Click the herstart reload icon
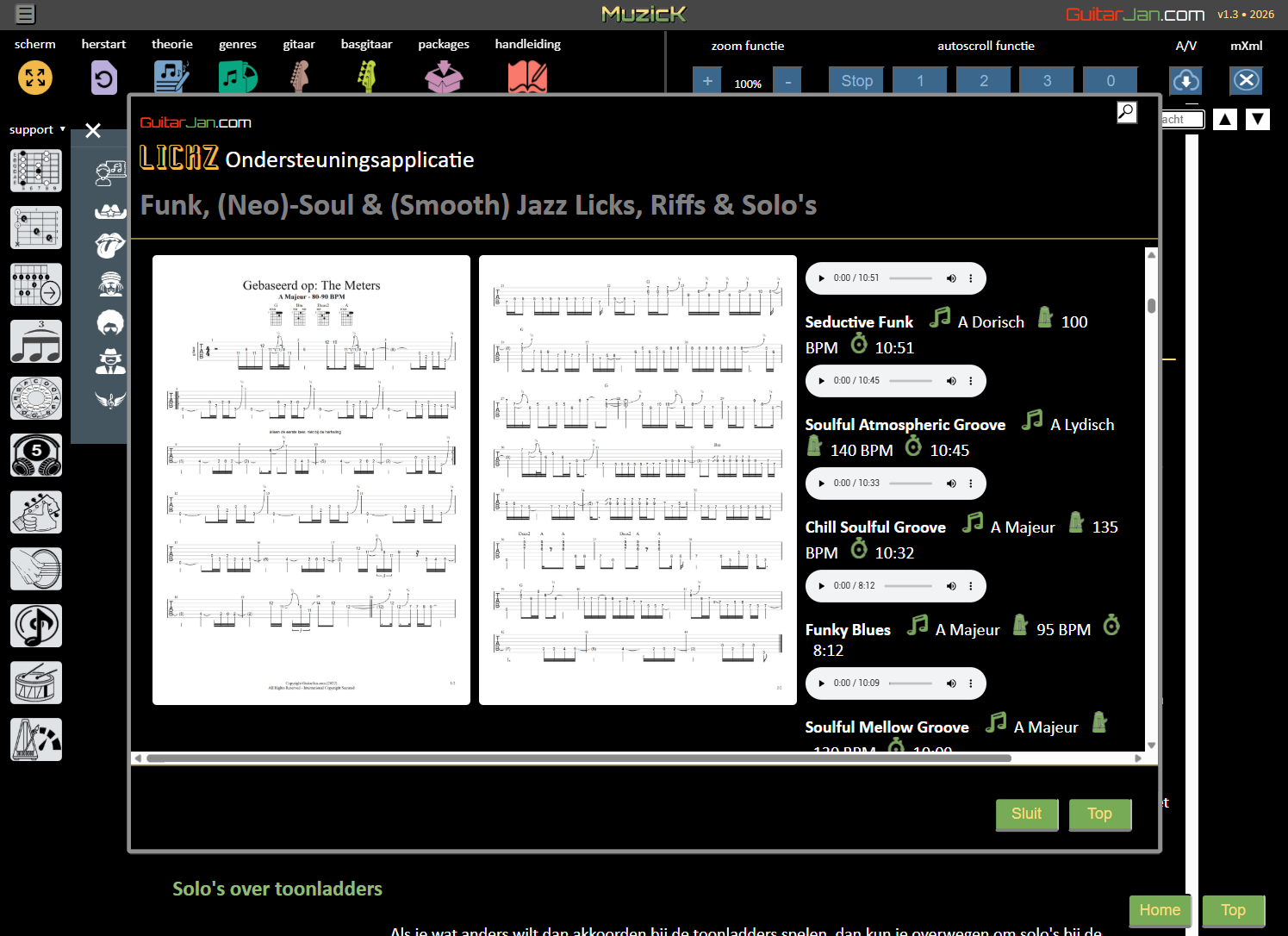This screenshot has height=936, width=1288. point(103,79)
